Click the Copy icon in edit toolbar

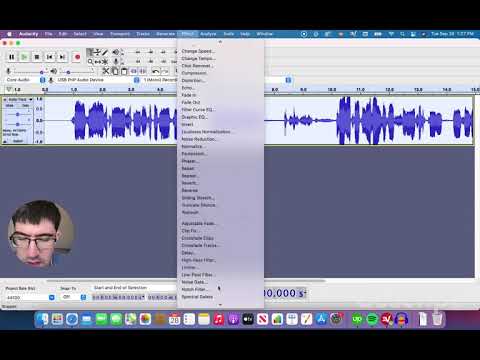[115, 71]
